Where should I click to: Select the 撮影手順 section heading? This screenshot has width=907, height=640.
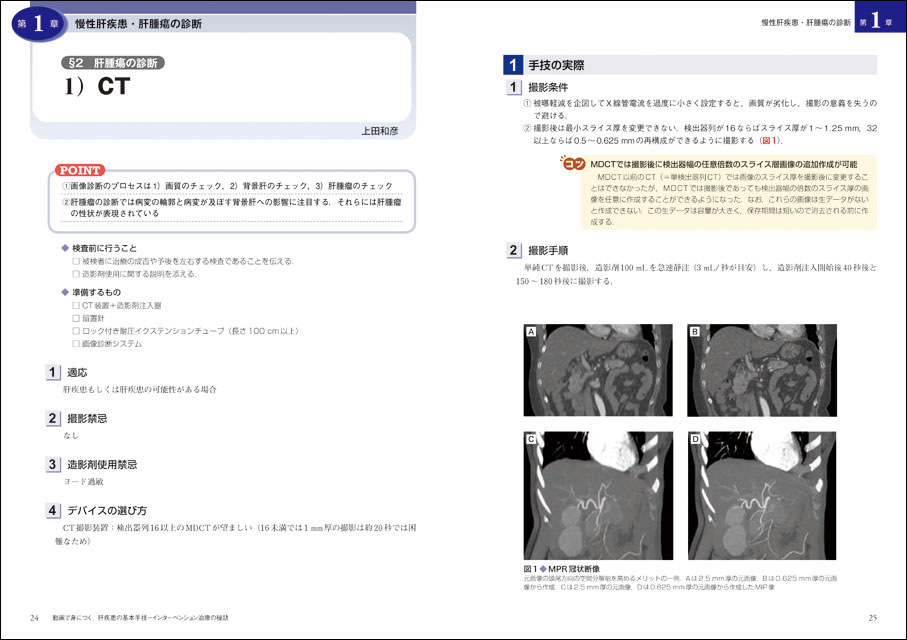coord(548,250)
